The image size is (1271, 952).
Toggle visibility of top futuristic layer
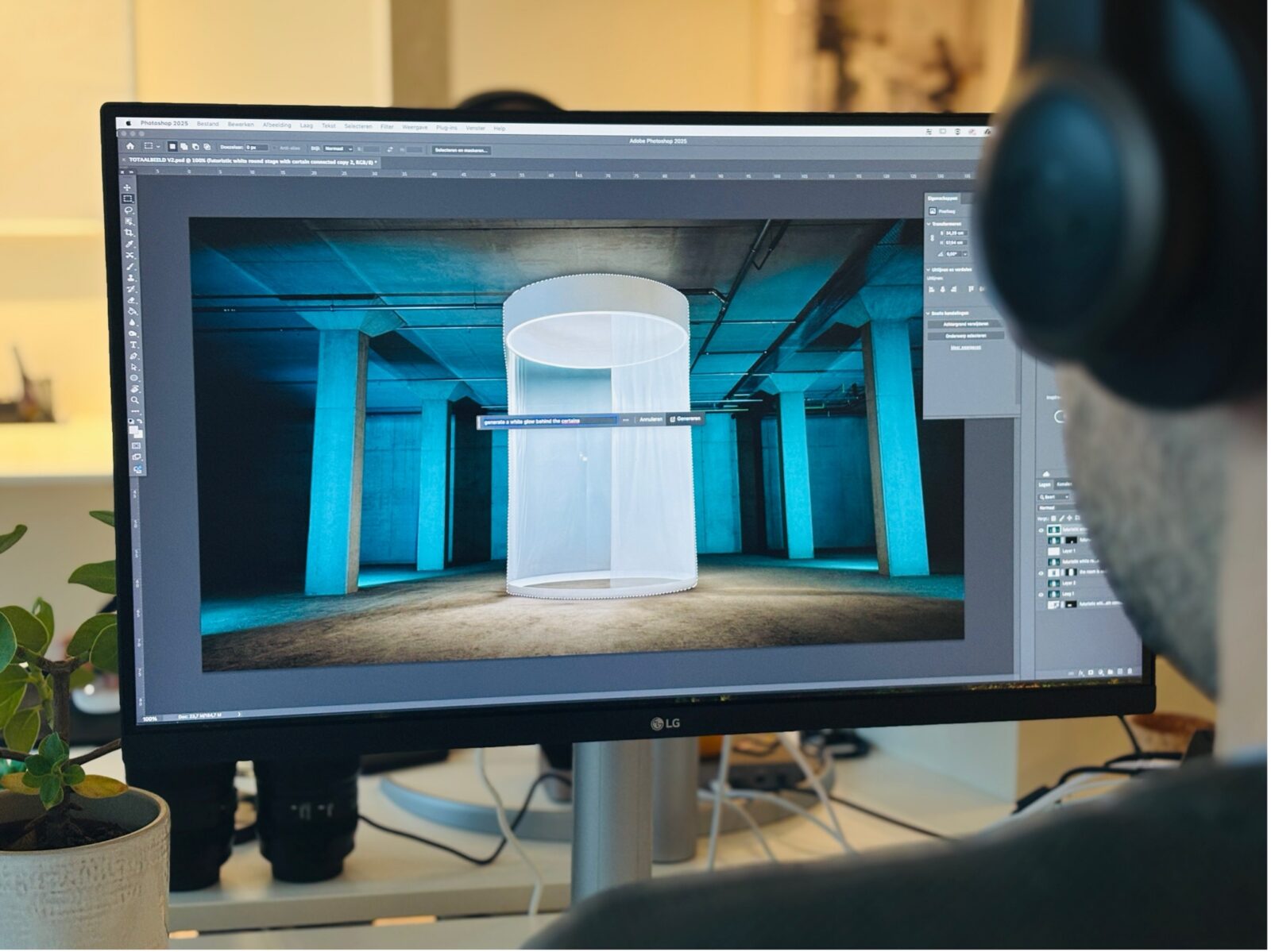pyautogui.click(x=1041, y=530)
